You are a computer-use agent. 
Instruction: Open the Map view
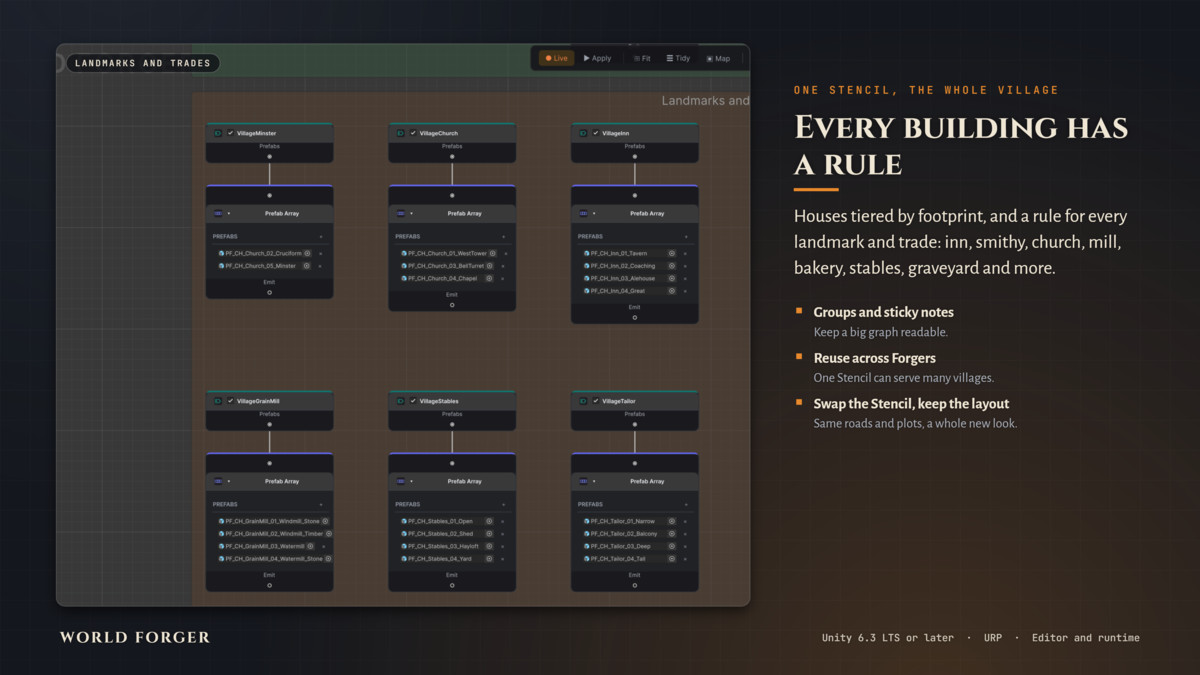(x=719, y=58)
